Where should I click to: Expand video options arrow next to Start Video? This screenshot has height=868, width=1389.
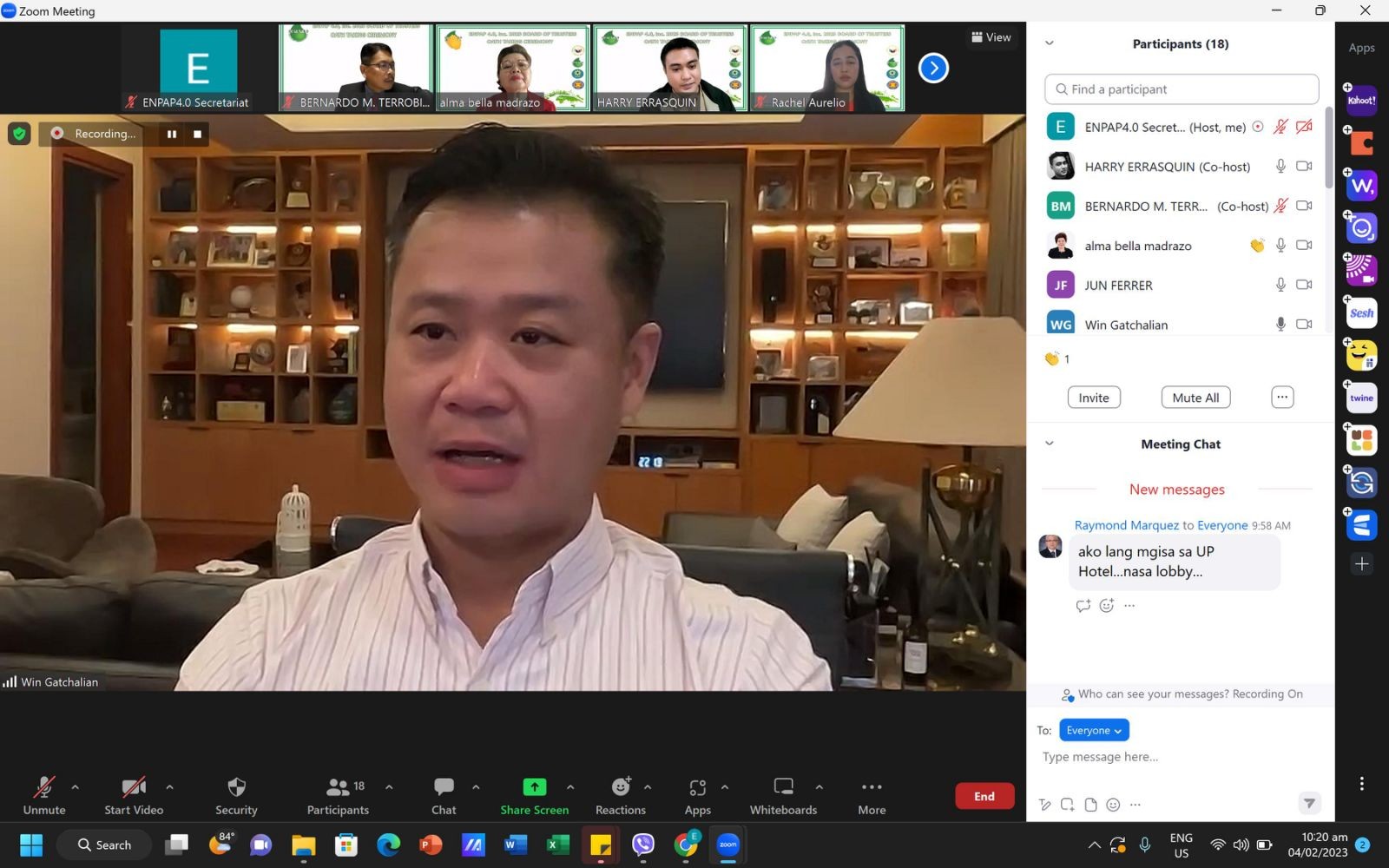(x=169, y=787)
